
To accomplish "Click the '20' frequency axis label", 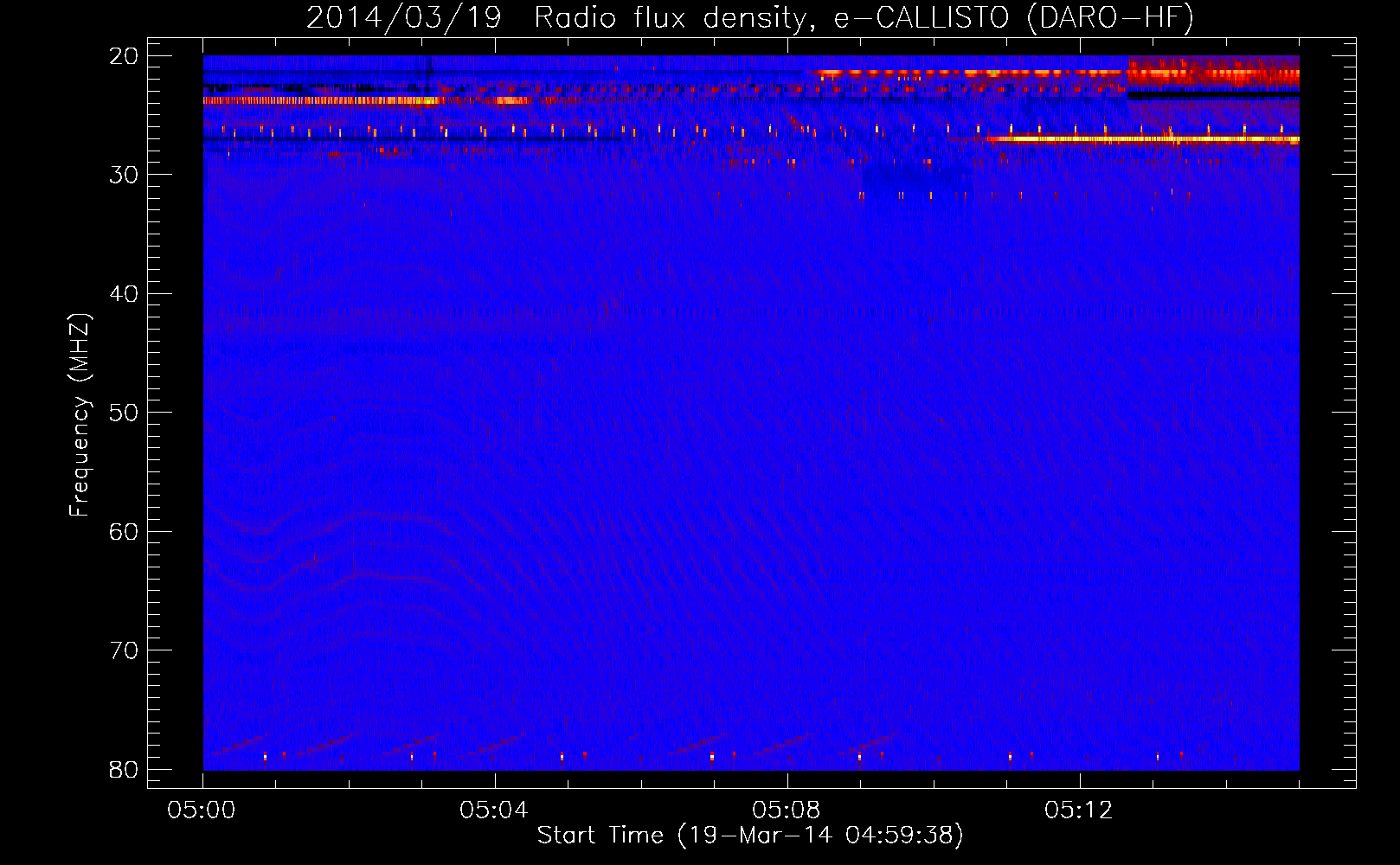I will [x=125, y=56].
